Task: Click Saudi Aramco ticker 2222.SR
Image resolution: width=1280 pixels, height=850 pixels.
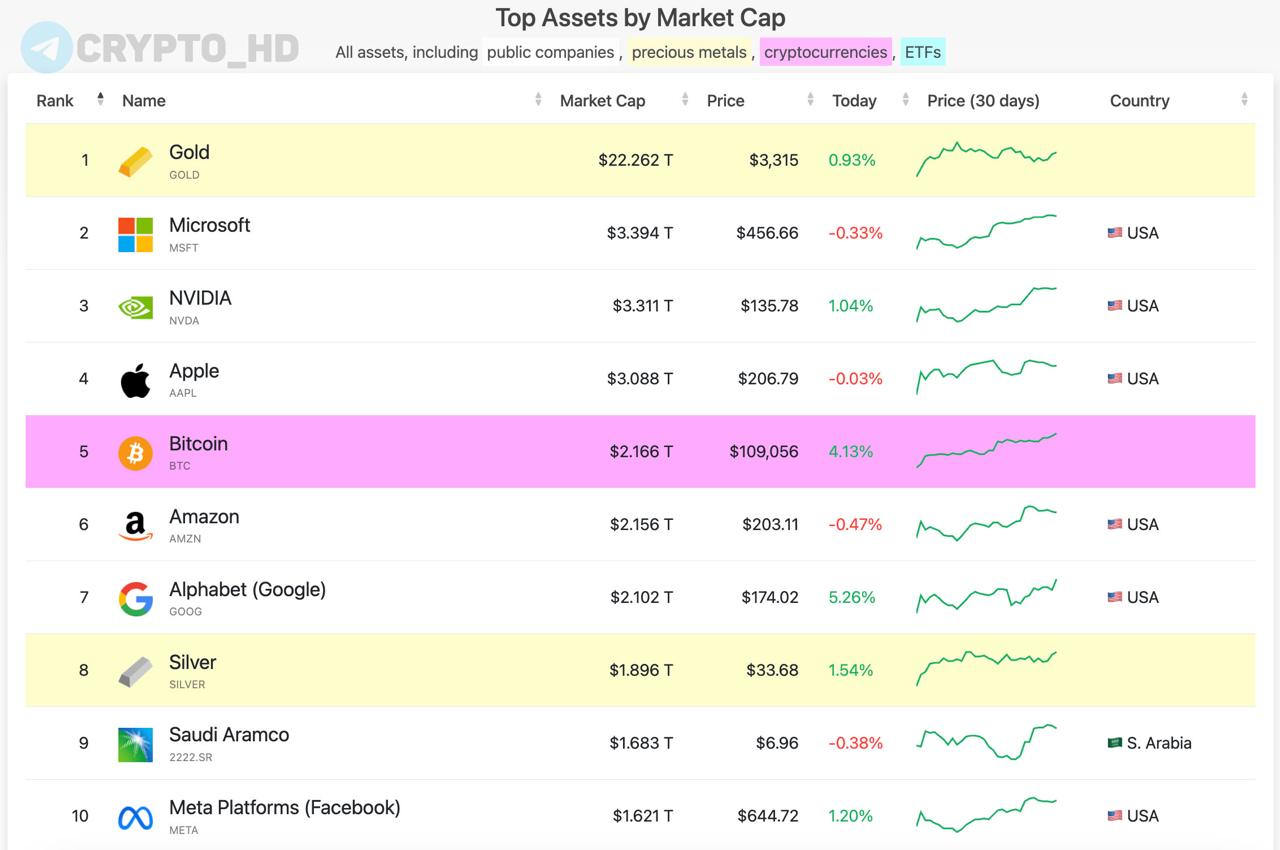Action: pyautogui.click(x=191, y=758)
